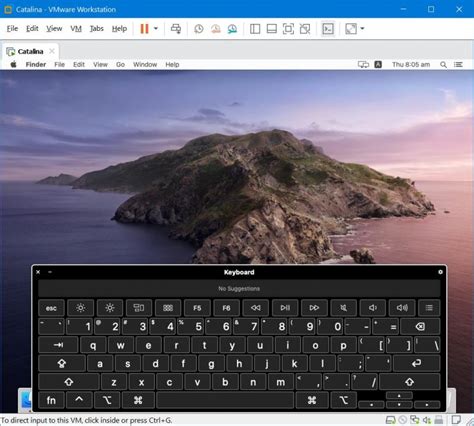Click the sound device status bar icon

click(427, 420)
